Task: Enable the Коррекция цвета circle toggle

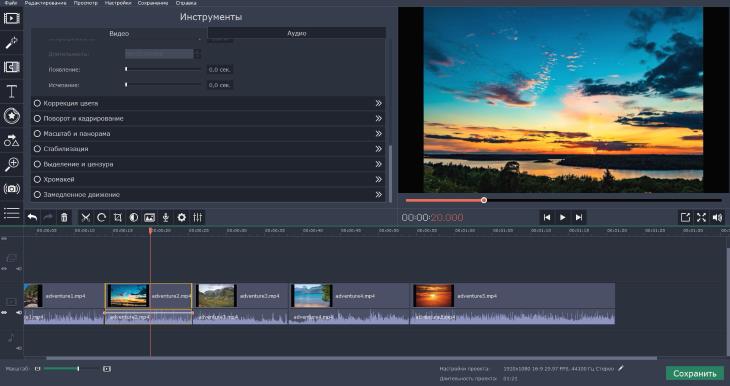Action: tap(37, 103)
